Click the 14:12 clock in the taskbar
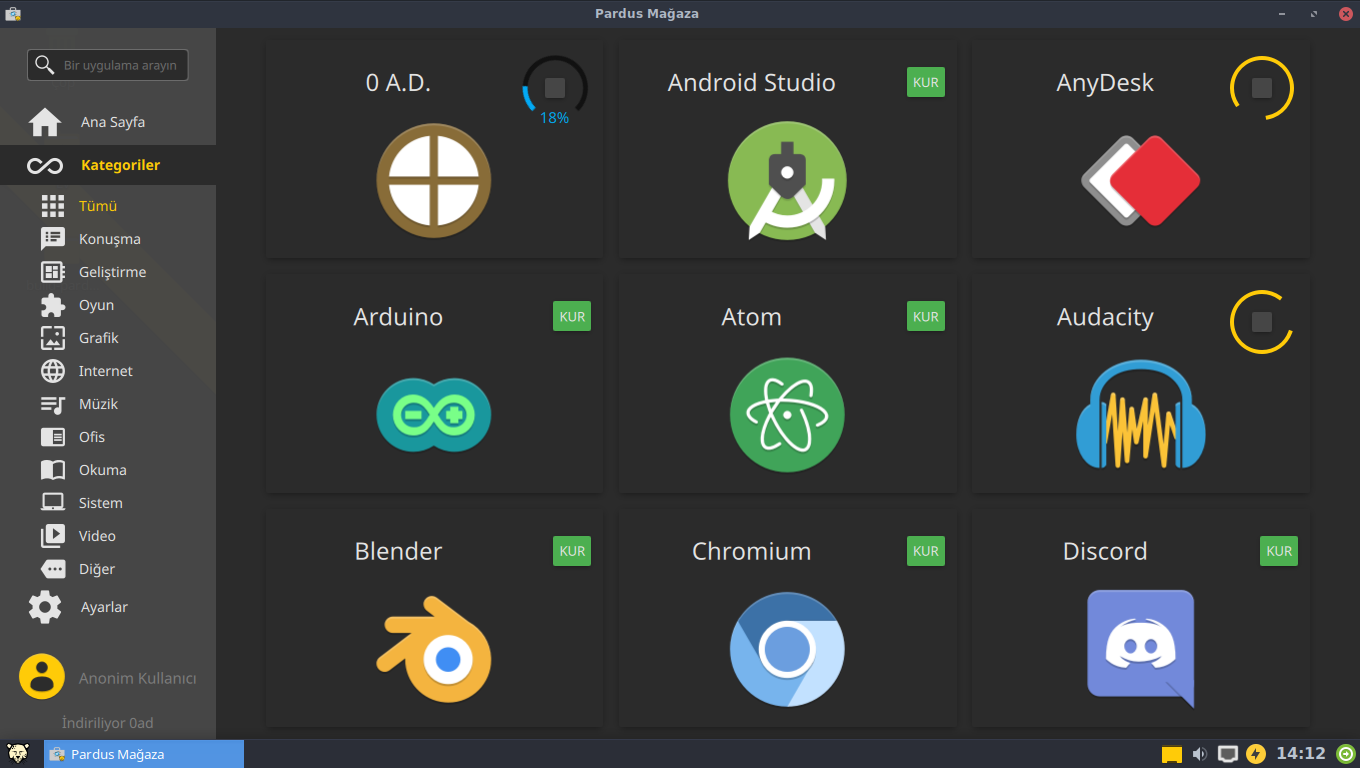This screenshot has height=768, width=1360. (x=1301, y=754)
